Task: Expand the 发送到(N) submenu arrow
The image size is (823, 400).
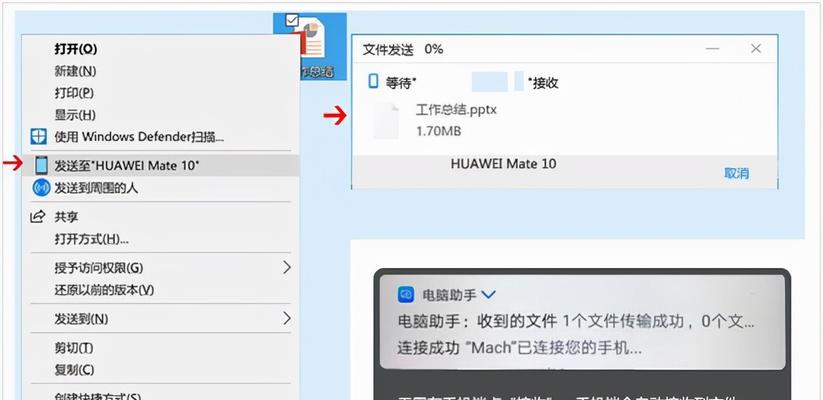Action: 287,318
